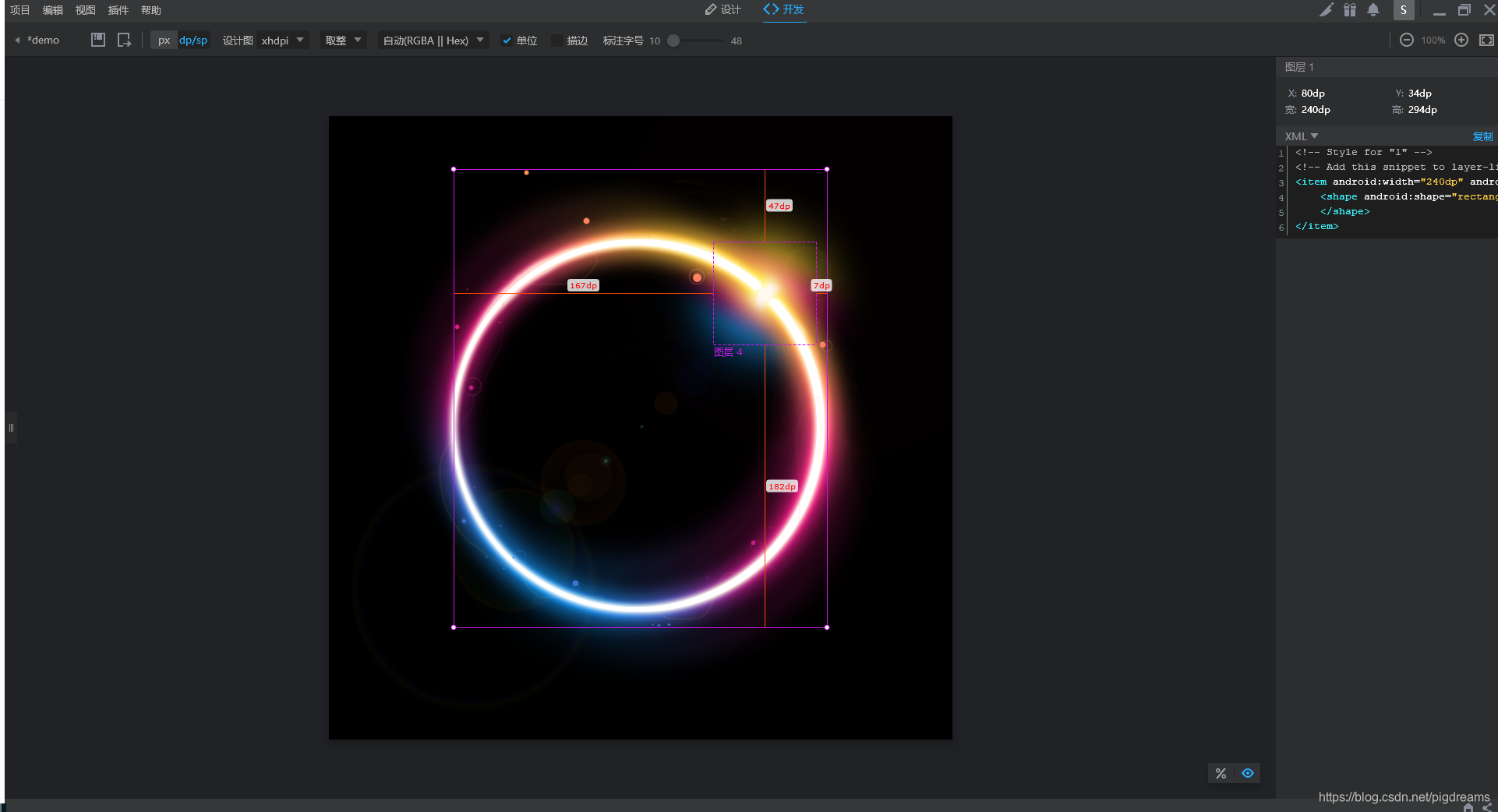Click the export icon beside save
This screenshot has width=1498, height=812.
(x=124, y=40)
